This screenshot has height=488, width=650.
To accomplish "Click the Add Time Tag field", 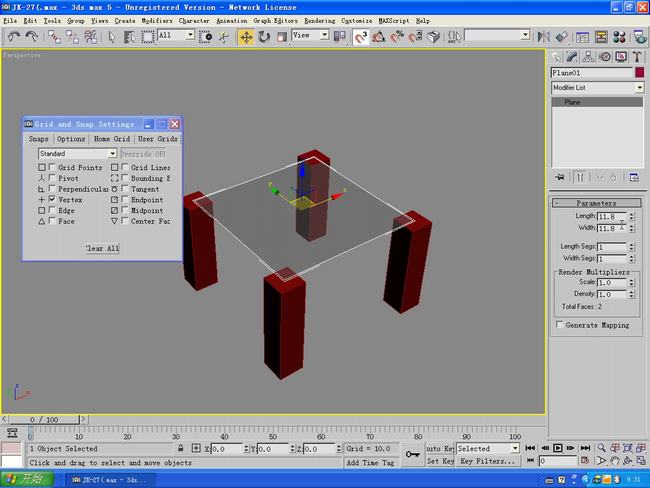I will 371,462.
